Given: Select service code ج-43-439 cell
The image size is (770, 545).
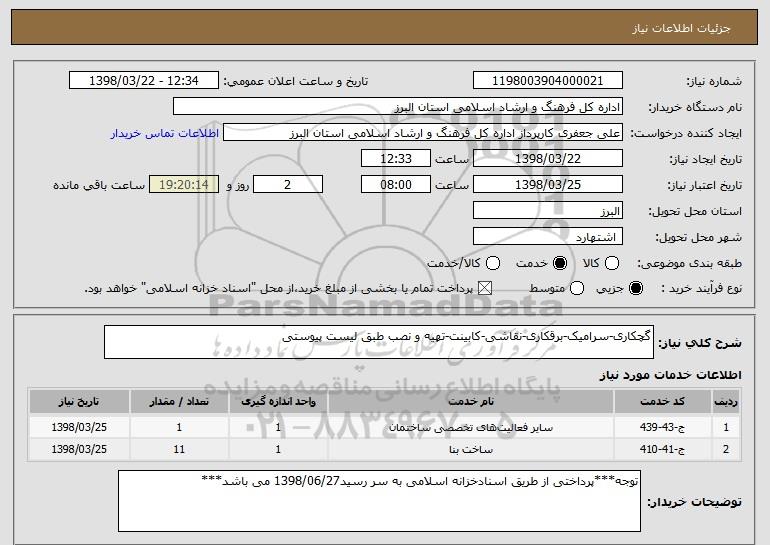Looking at the screenshot, I should coord(662,427).
